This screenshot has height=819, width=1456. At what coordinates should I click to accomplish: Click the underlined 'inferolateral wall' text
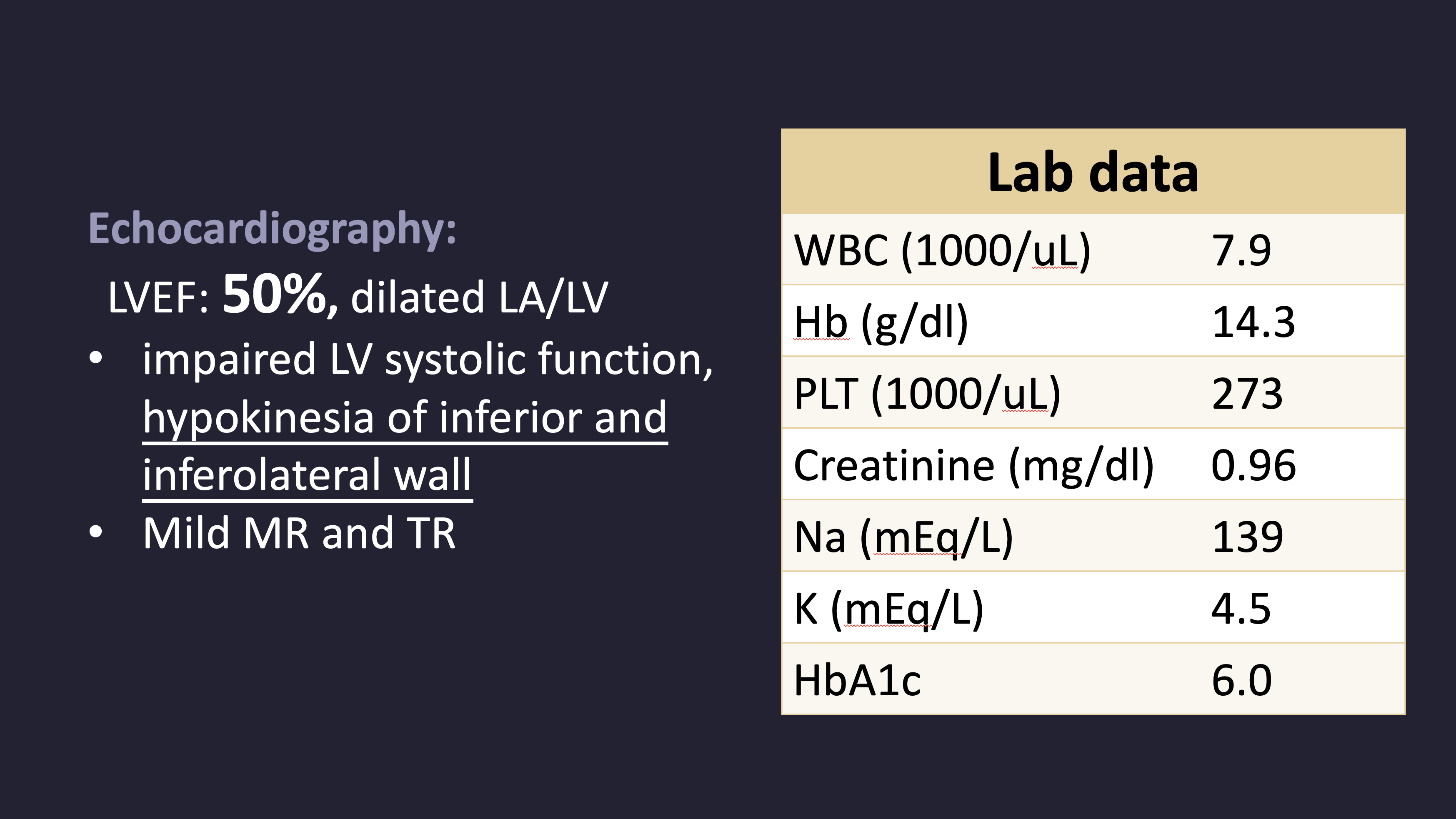coord(307,475)
